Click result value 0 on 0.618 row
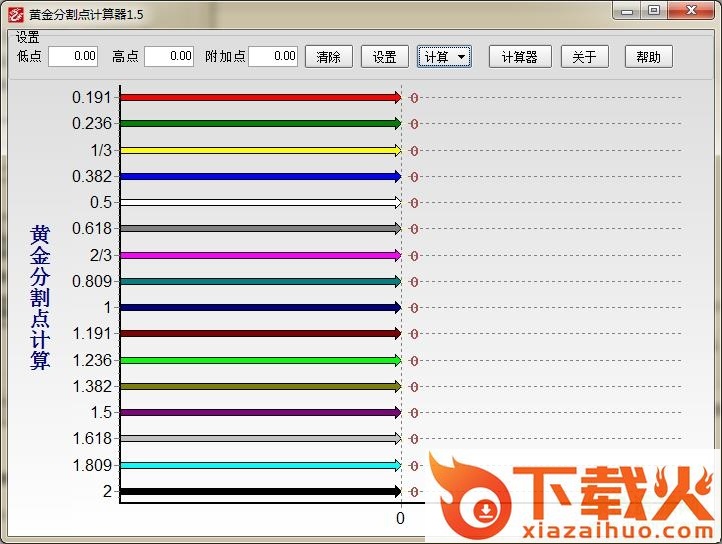 pos(414,229)
